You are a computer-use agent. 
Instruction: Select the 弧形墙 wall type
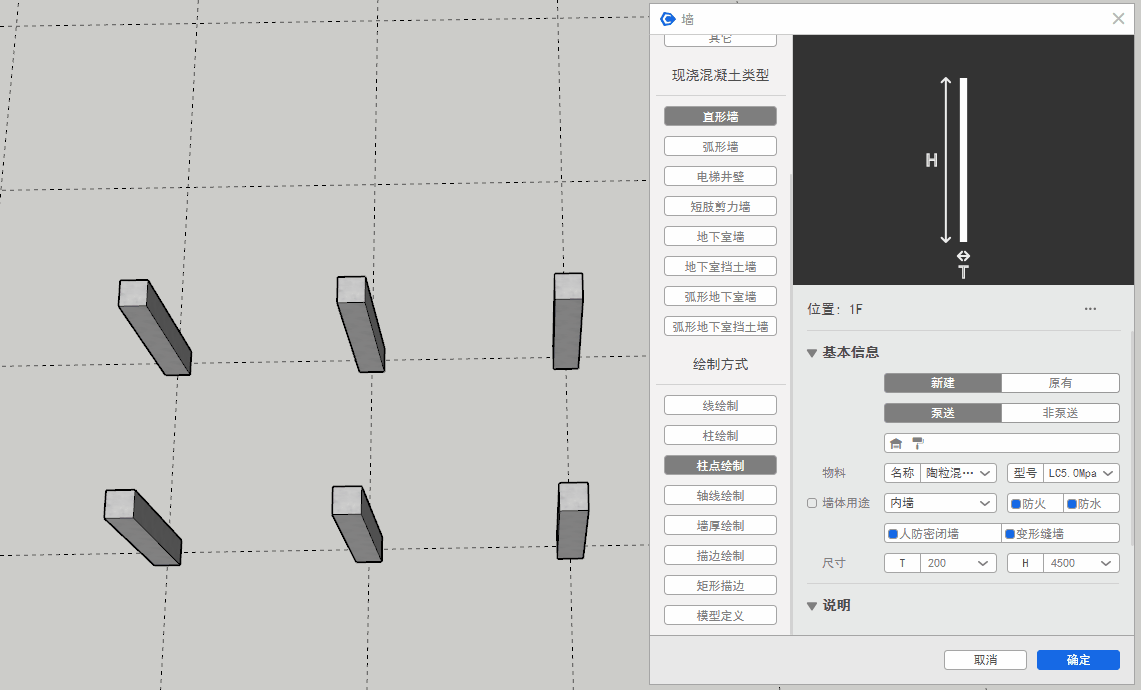[x=720, y=146]
